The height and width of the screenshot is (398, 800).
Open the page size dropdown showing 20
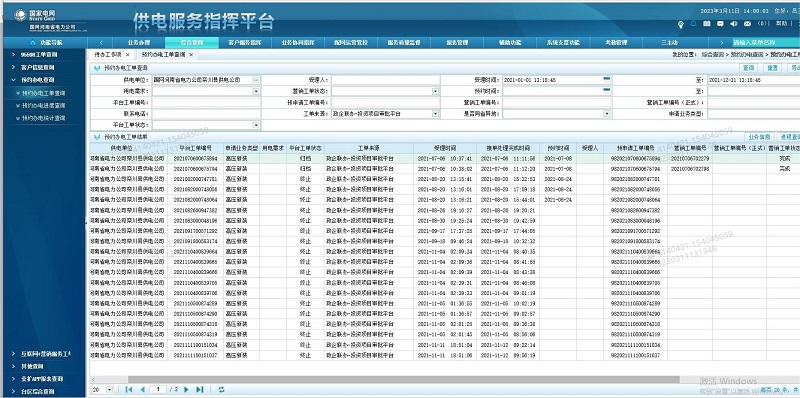pos(110,389)
